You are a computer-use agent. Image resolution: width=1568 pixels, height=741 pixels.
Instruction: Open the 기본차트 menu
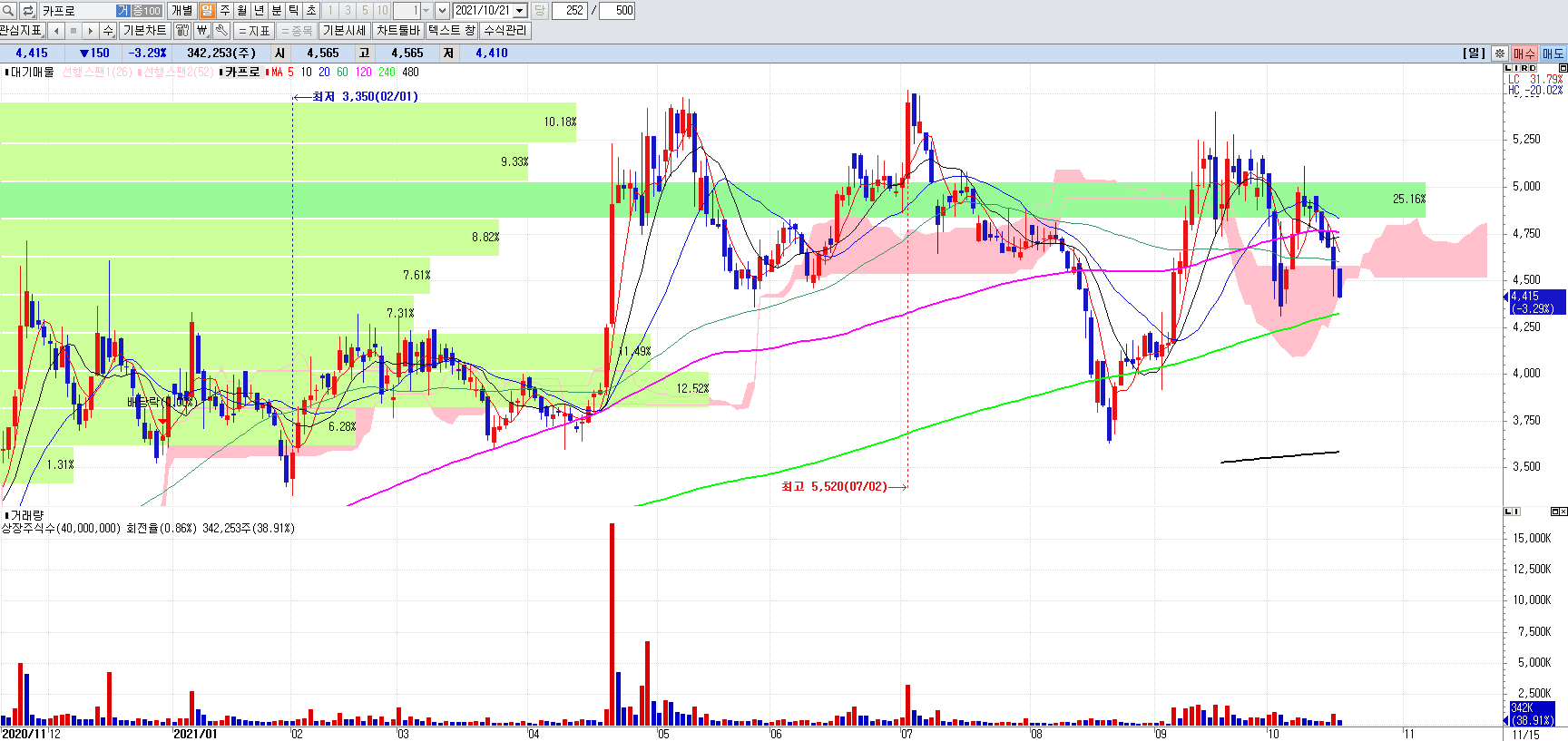coord(145,31)
